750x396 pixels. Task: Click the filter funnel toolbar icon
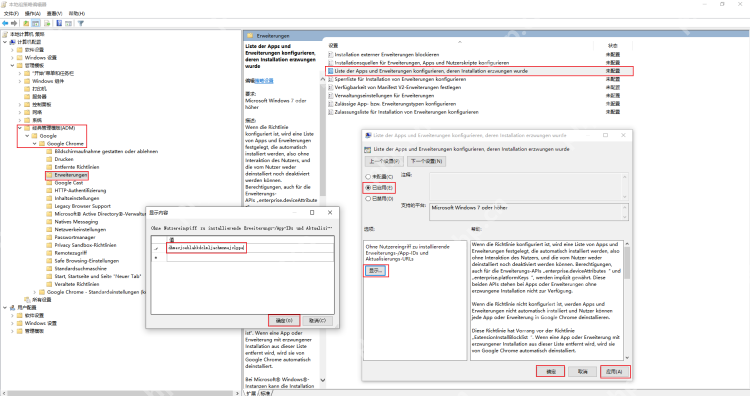81,23
